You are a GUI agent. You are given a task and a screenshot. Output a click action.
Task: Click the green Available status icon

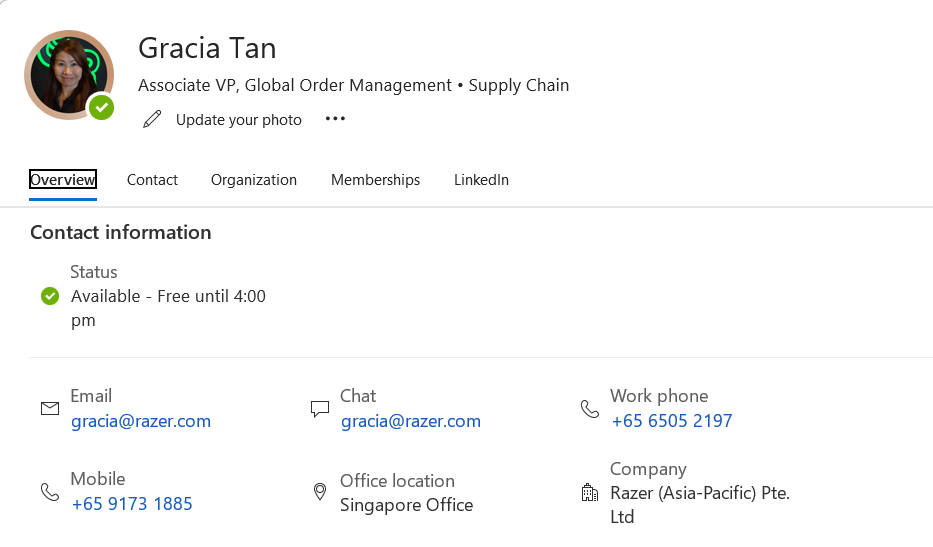click(x=50, y=296)
